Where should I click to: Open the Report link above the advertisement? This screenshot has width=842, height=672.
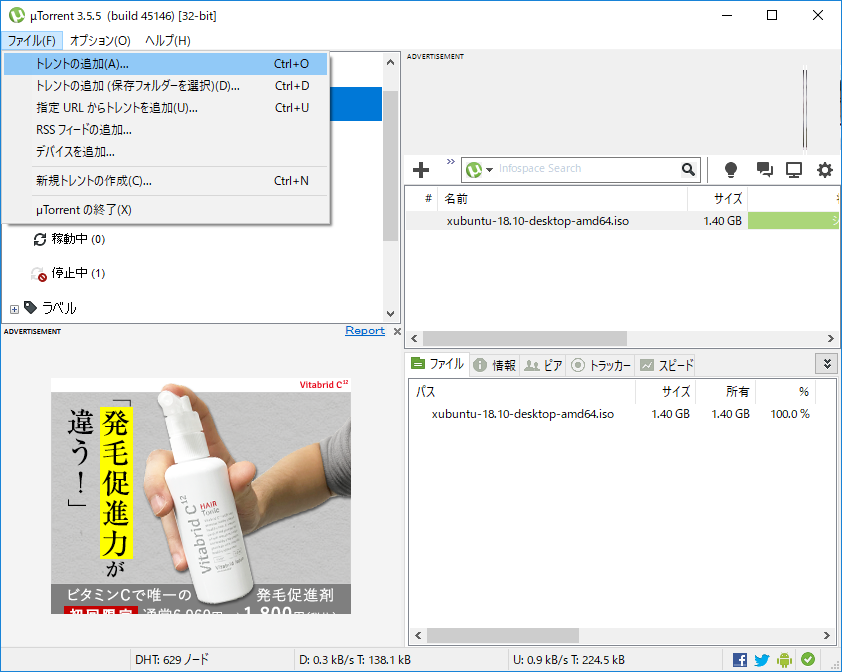click(365, 330)
